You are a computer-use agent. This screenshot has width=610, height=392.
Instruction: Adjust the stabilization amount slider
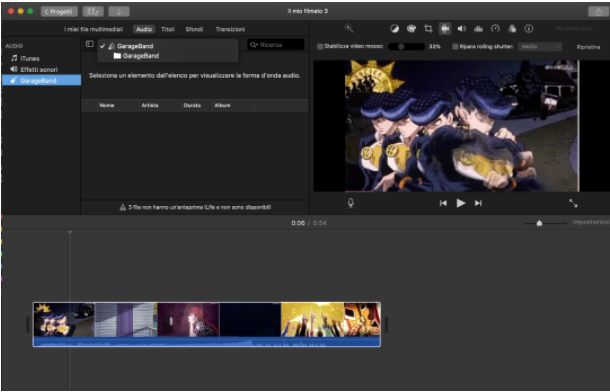click(x=407, y=46)
